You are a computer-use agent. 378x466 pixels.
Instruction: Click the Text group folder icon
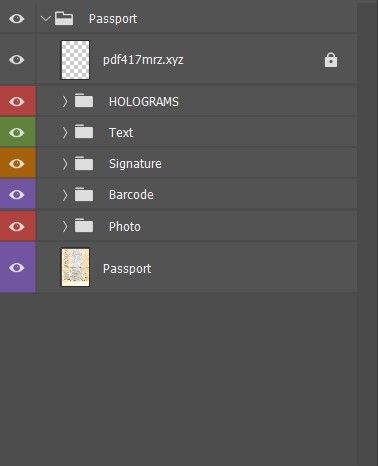click(x=84, y=132)
